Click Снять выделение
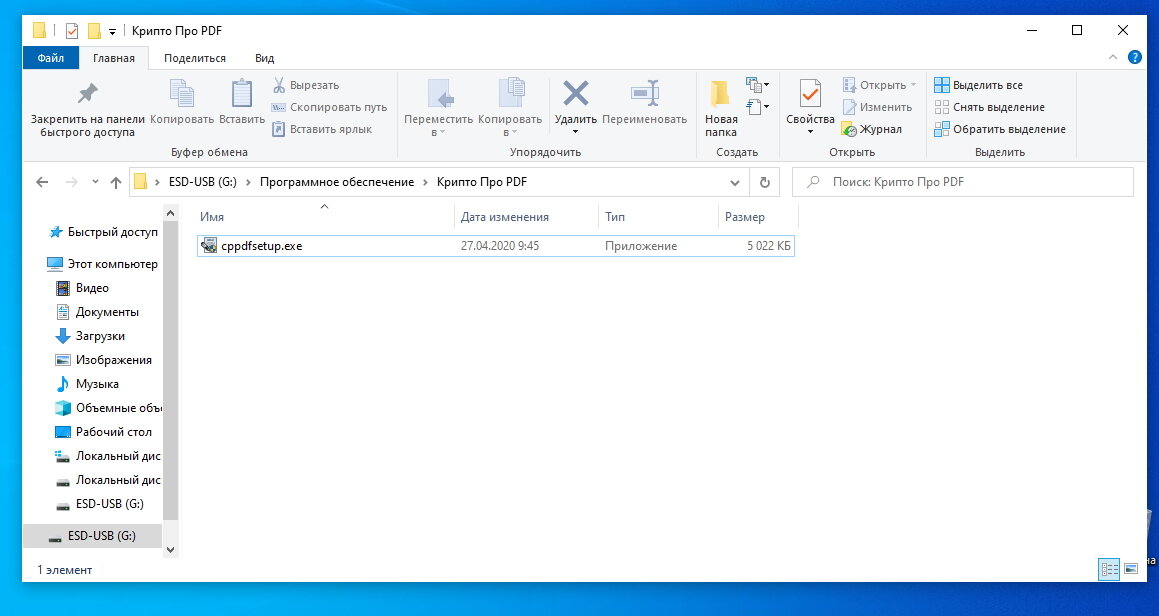The height and width of the screenshot is (616, 1159). pos(990,107)
